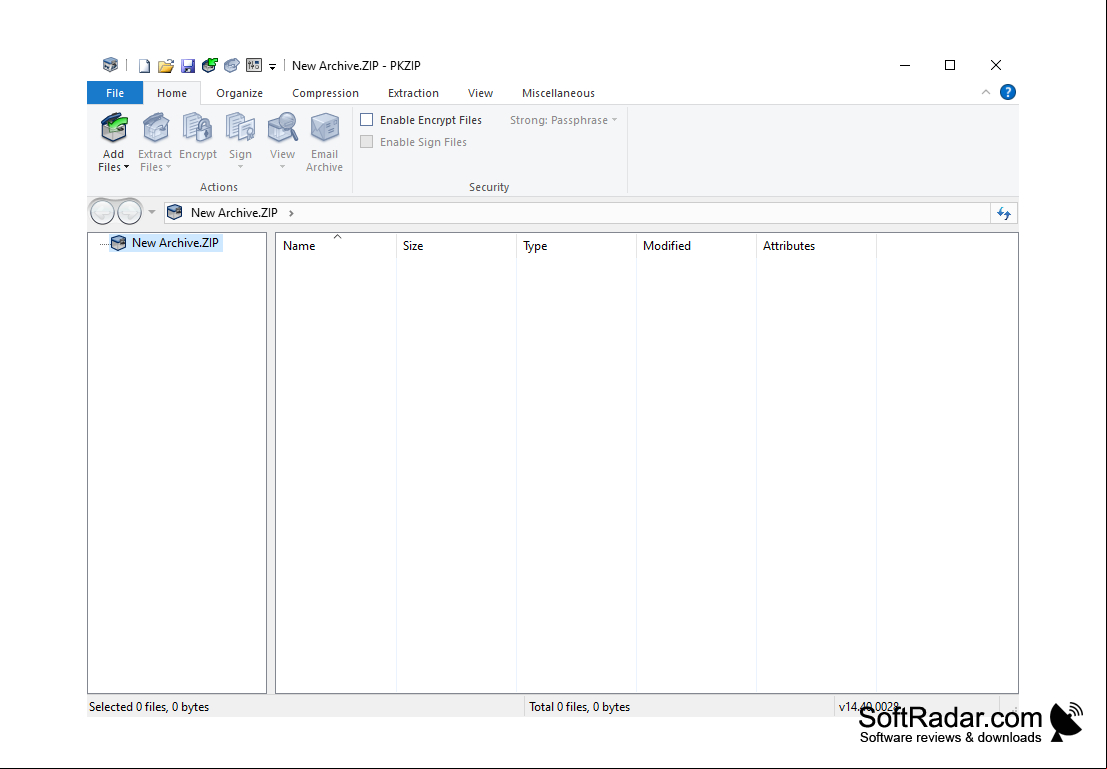Click the Add Files ribbon icon
Image resolution: width=1107 pixels, height=769 pixels.
[114, 128]
